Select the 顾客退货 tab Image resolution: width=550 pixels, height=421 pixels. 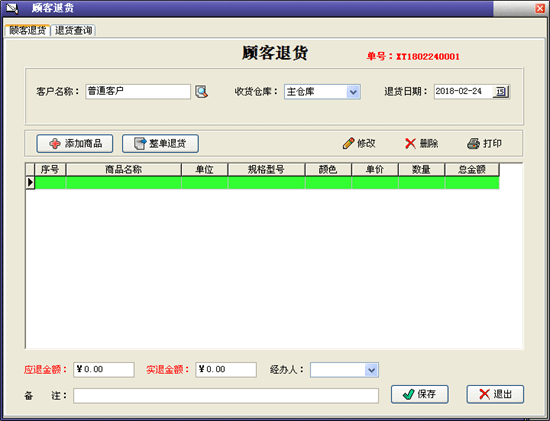(x=27, y=31)
